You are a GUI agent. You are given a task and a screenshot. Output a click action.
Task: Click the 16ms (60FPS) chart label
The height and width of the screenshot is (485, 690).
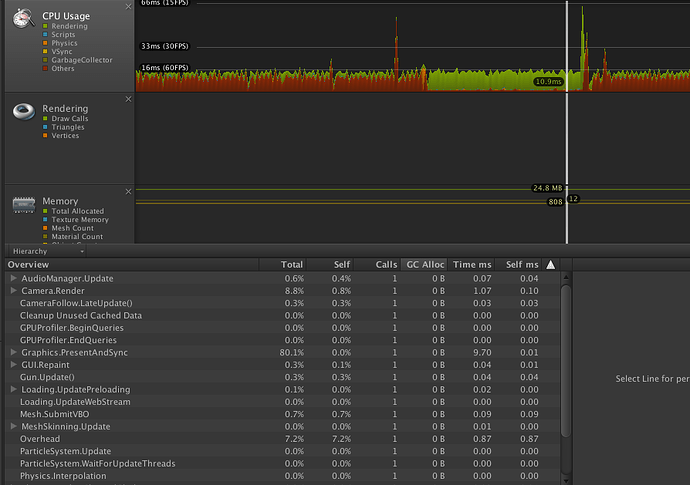point(165,68)
